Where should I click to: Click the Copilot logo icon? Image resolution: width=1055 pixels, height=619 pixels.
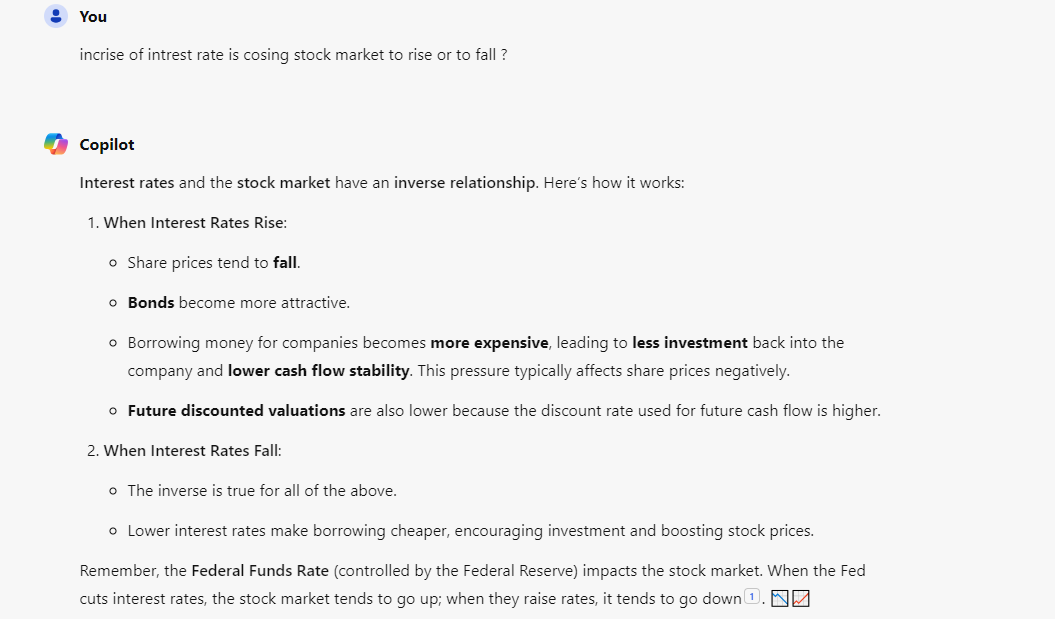[x=56, y=144]
